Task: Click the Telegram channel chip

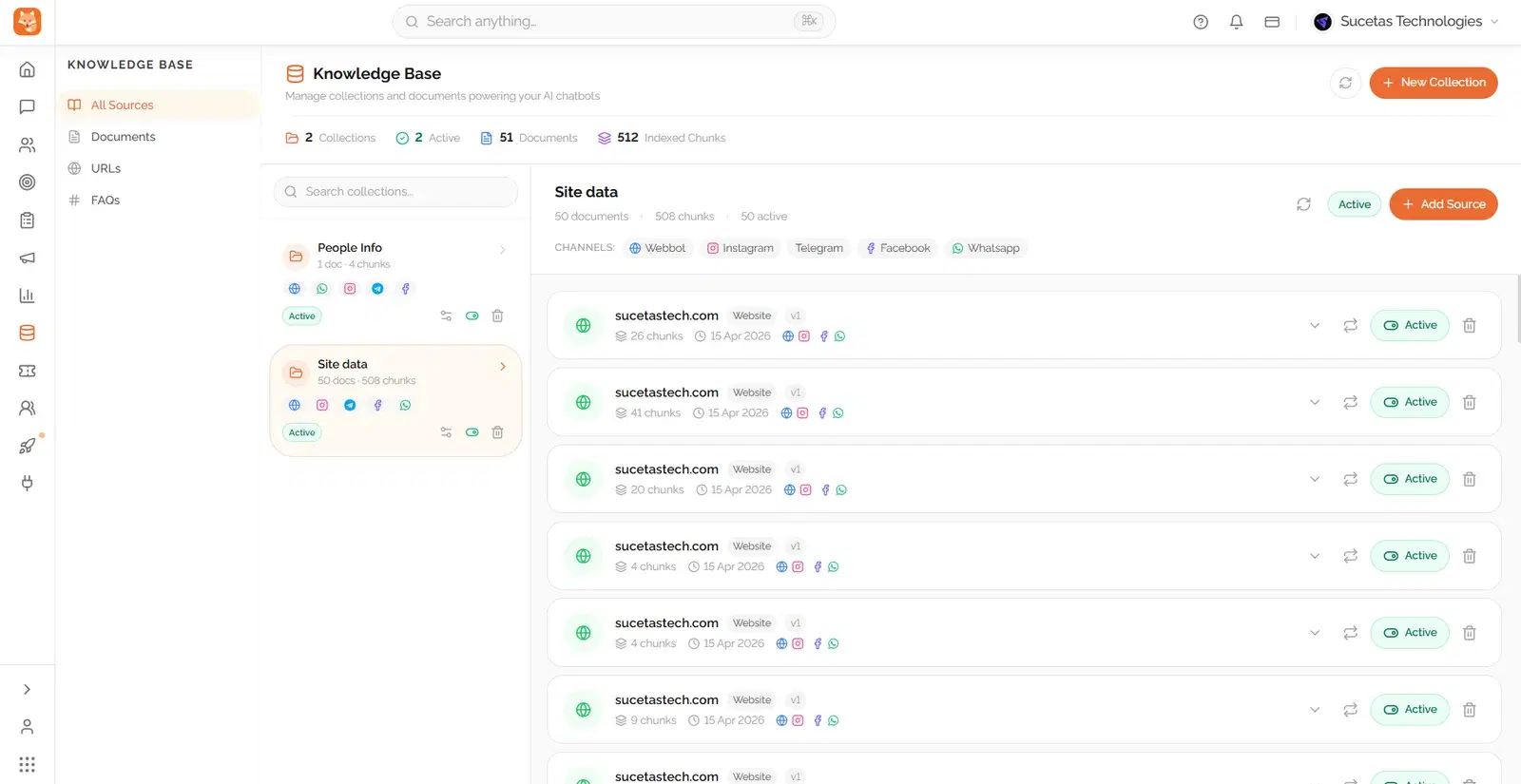Action: click(x=818, y=248)
